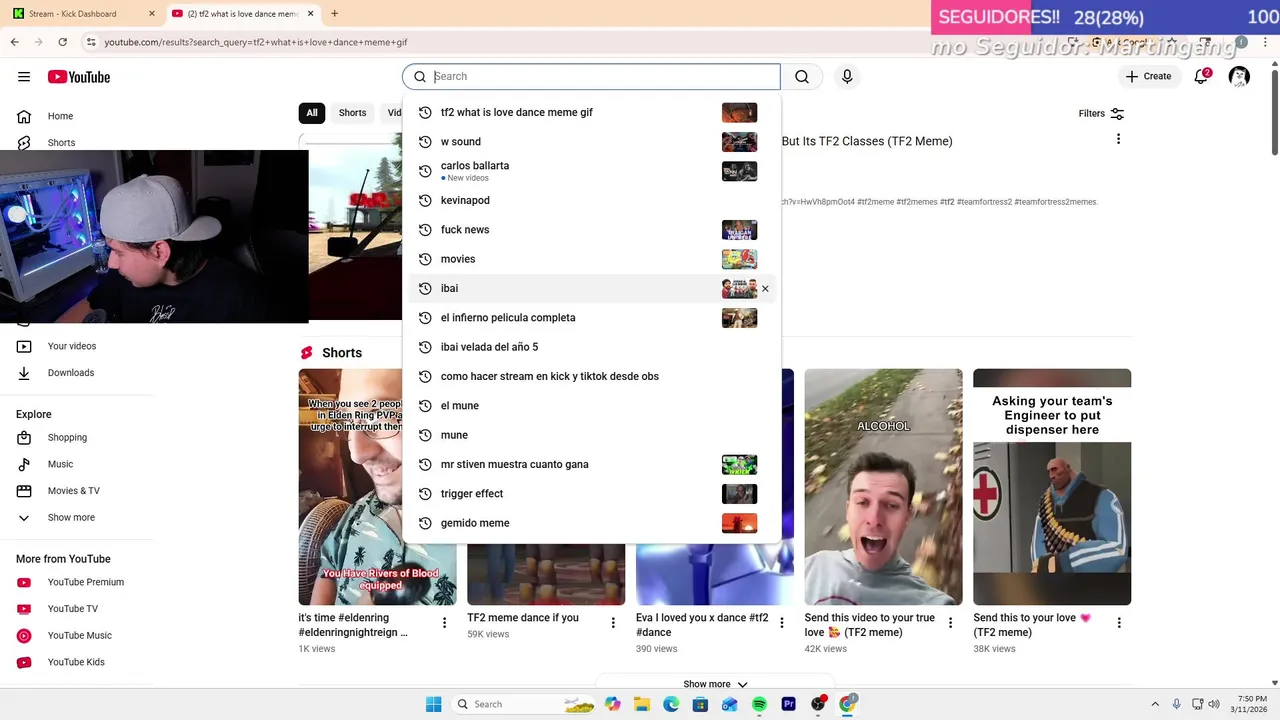The image size is (1280, 720).
Task: Click the search magnifier button
Action: [802, 77]
